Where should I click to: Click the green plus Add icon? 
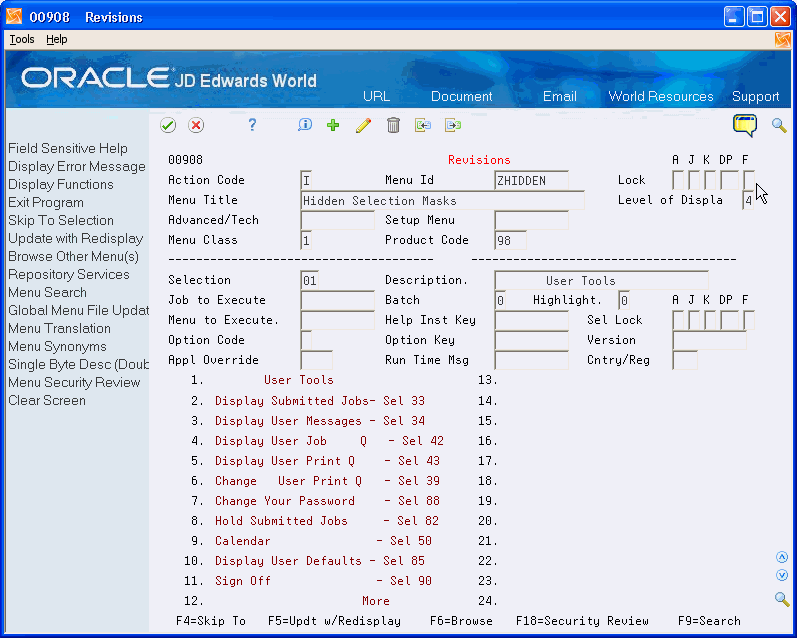tap(333, 125)
